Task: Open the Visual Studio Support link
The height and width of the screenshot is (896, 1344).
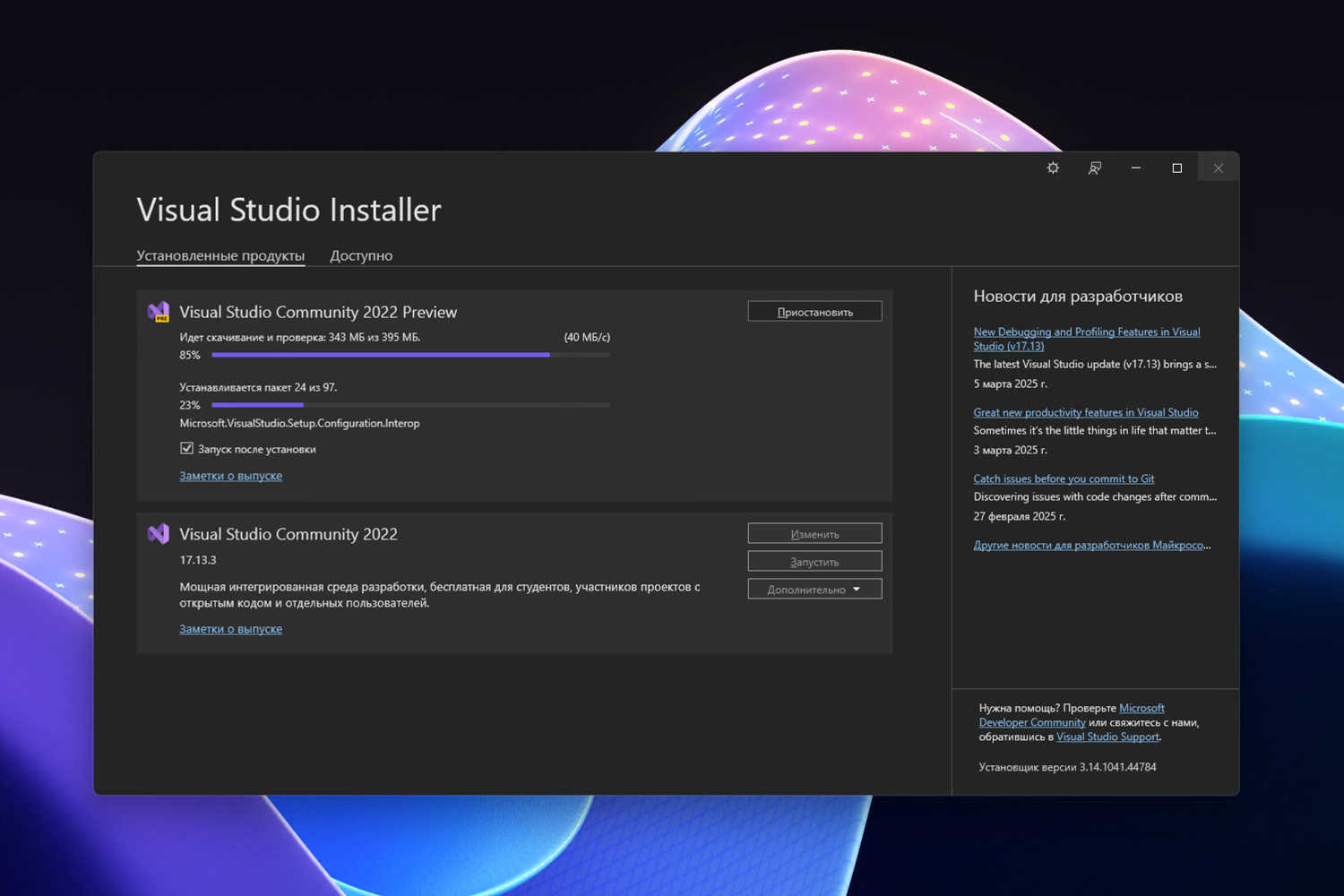Action: [1107, 737]
